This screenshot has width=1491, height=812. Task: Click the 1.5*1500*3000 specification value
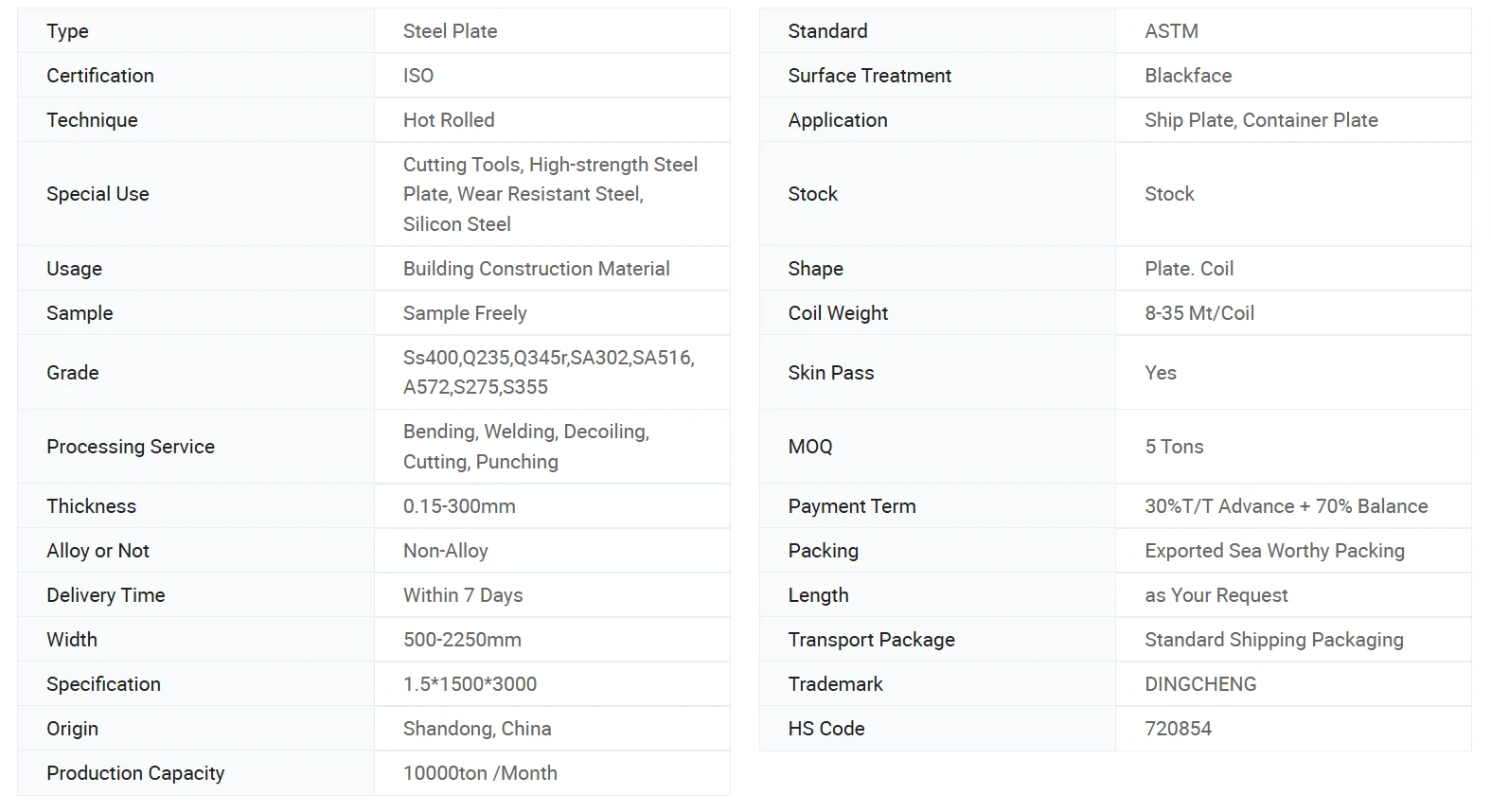(x=470, y=684)
